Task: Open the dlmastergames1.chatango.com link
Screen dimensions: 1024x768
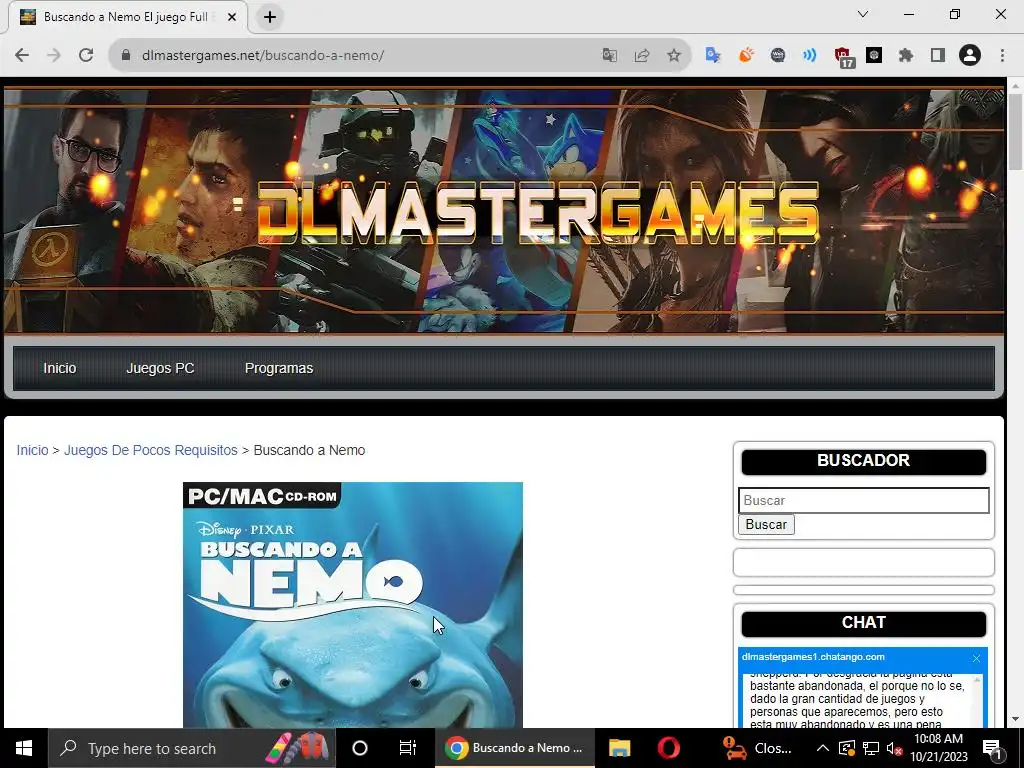Action: [813, 657]
